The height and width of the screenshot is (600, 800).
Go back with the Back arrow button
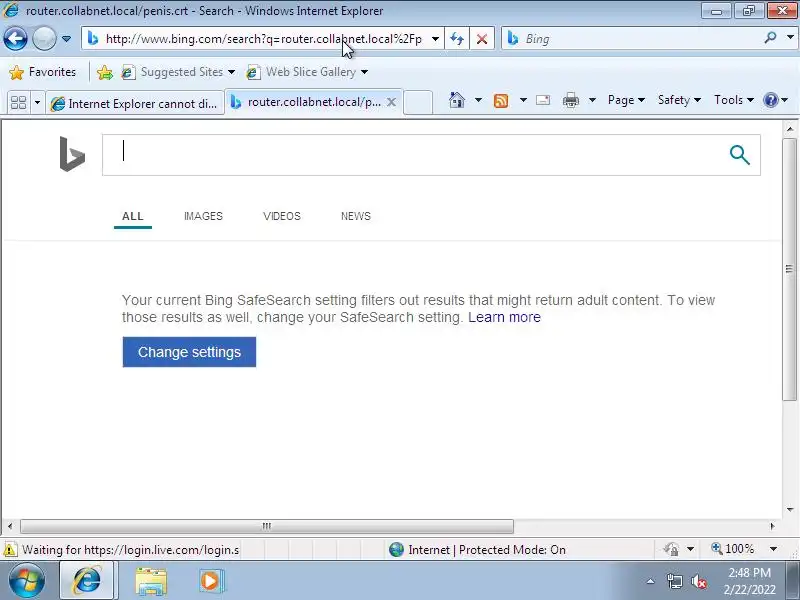tap(15, 39)
